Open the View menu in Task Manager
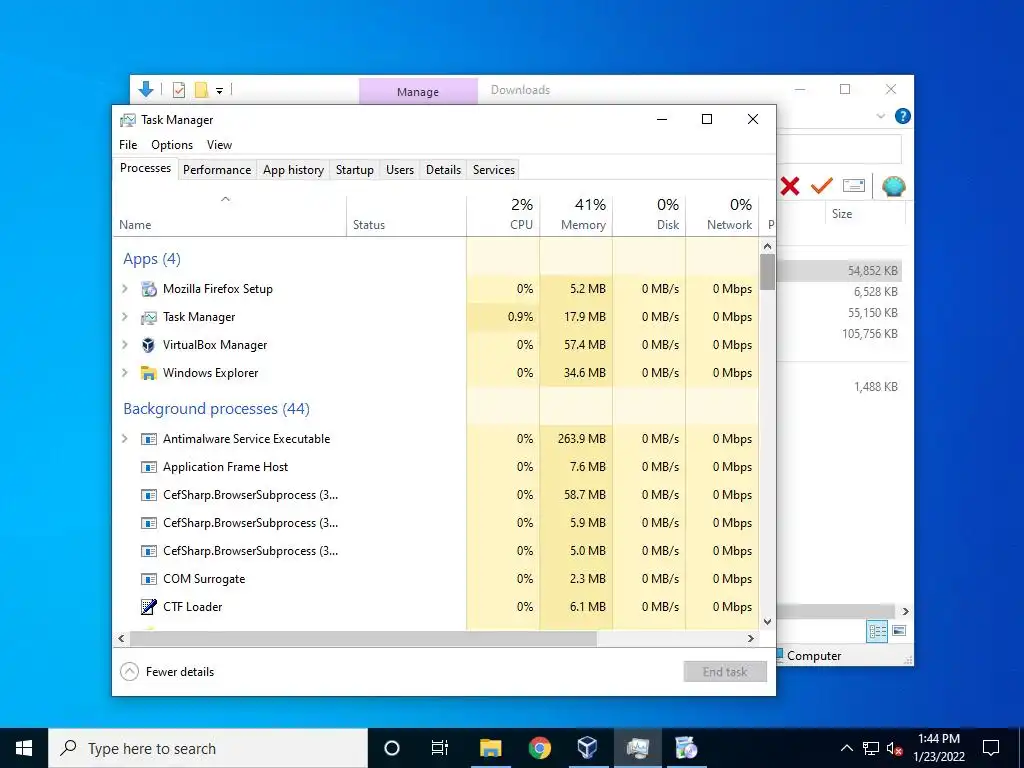 [219, 145]
